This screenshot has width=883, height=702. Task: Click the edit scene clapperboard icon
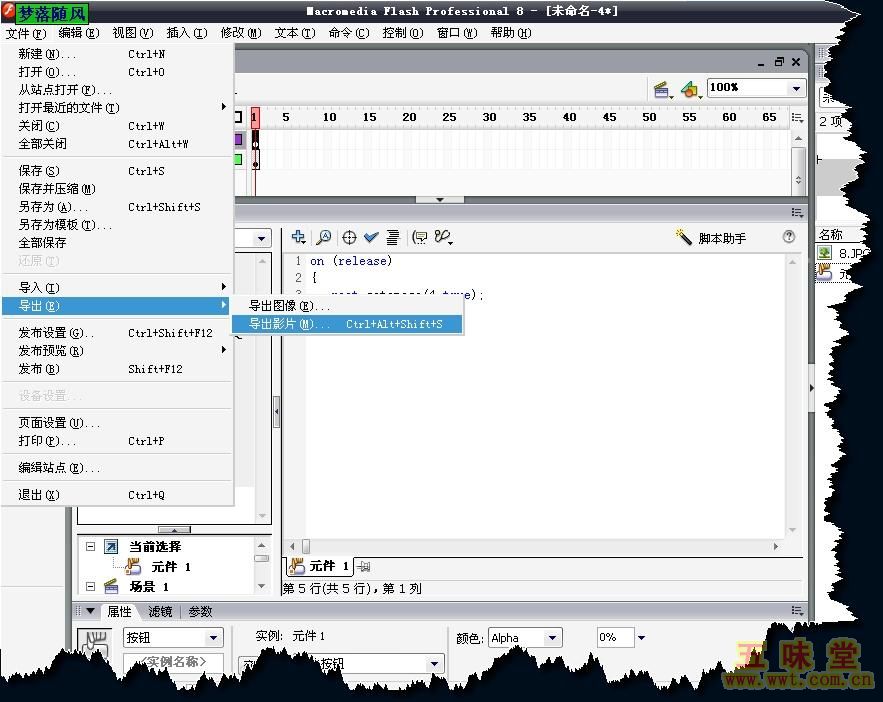pos(662,90)
